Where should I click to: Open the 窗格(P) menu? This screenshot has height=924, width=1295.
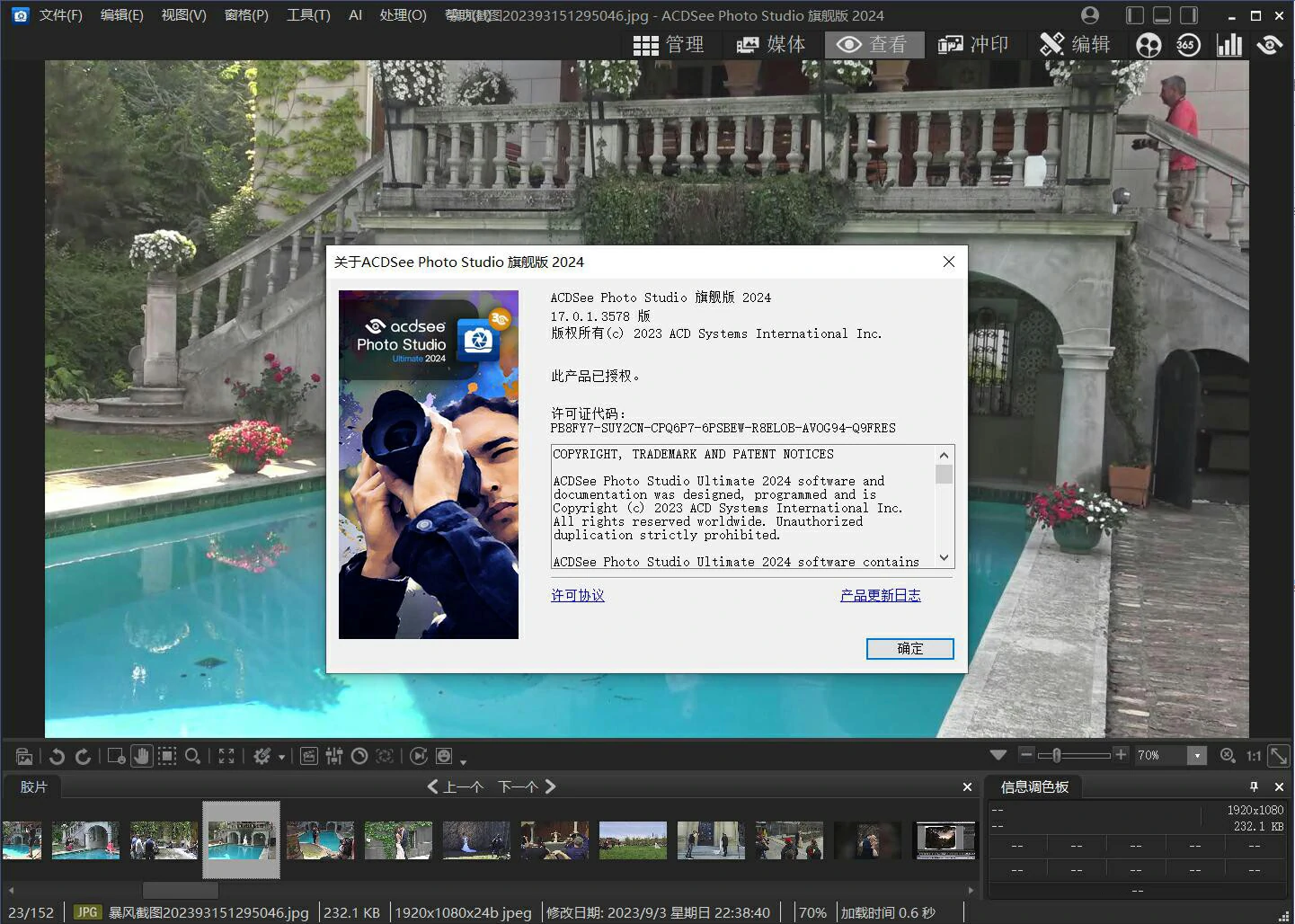pyautogui.click(x=246, y=15)
